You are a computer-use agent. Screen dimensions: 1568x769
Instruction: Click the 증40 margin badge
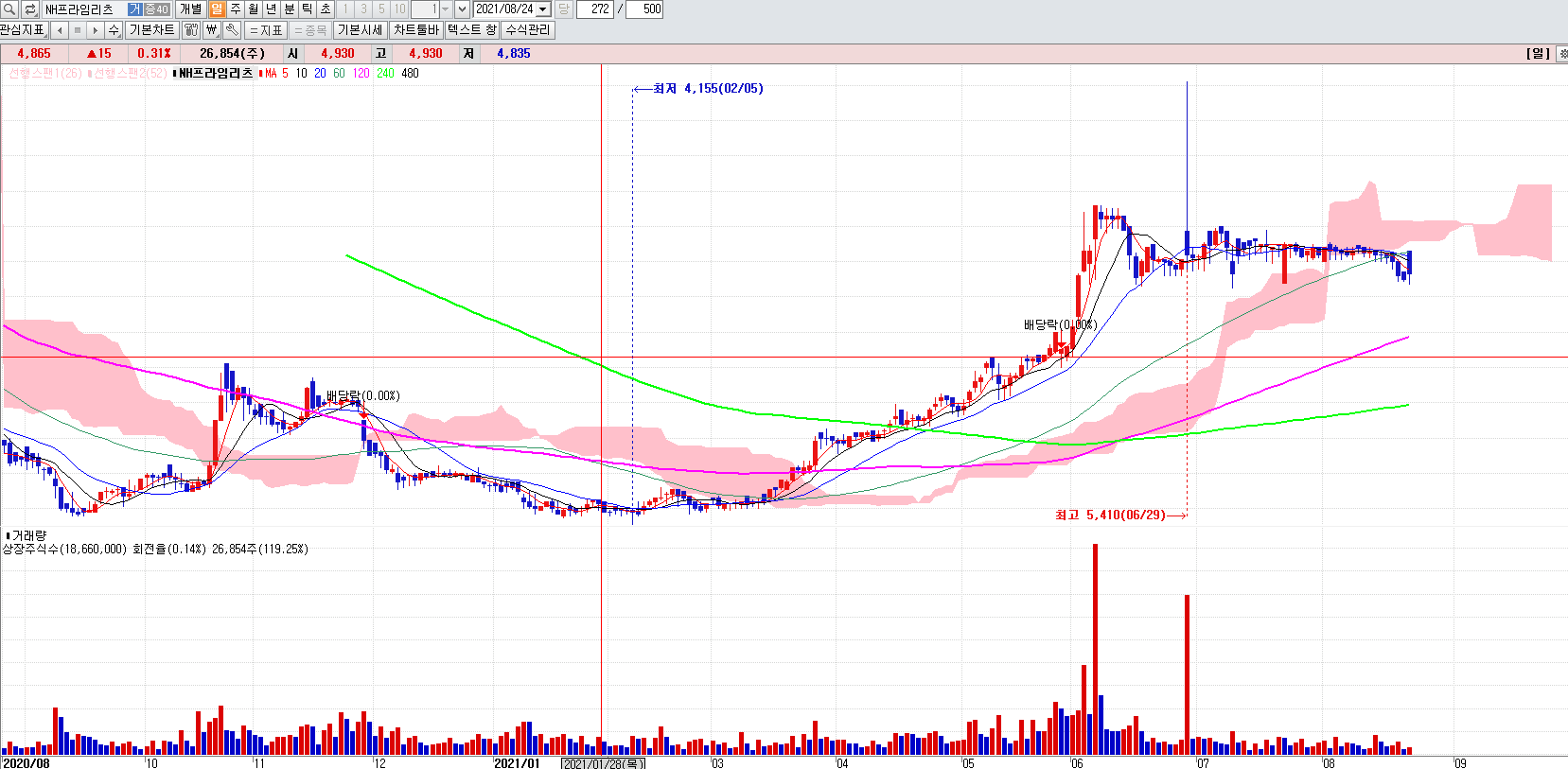click(157, 9)
